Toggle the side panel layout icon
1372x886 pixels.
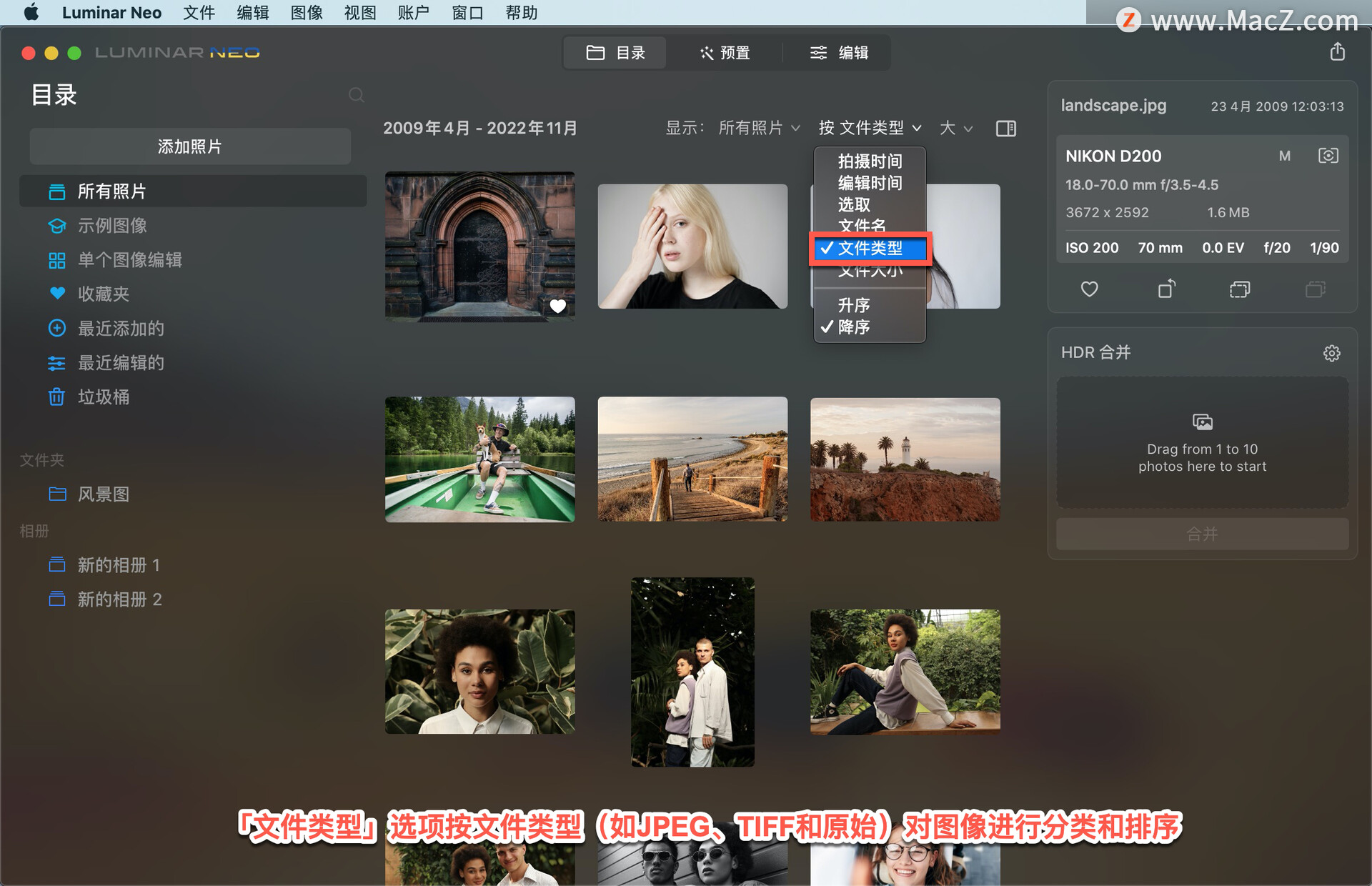(x=1005, y=129)
